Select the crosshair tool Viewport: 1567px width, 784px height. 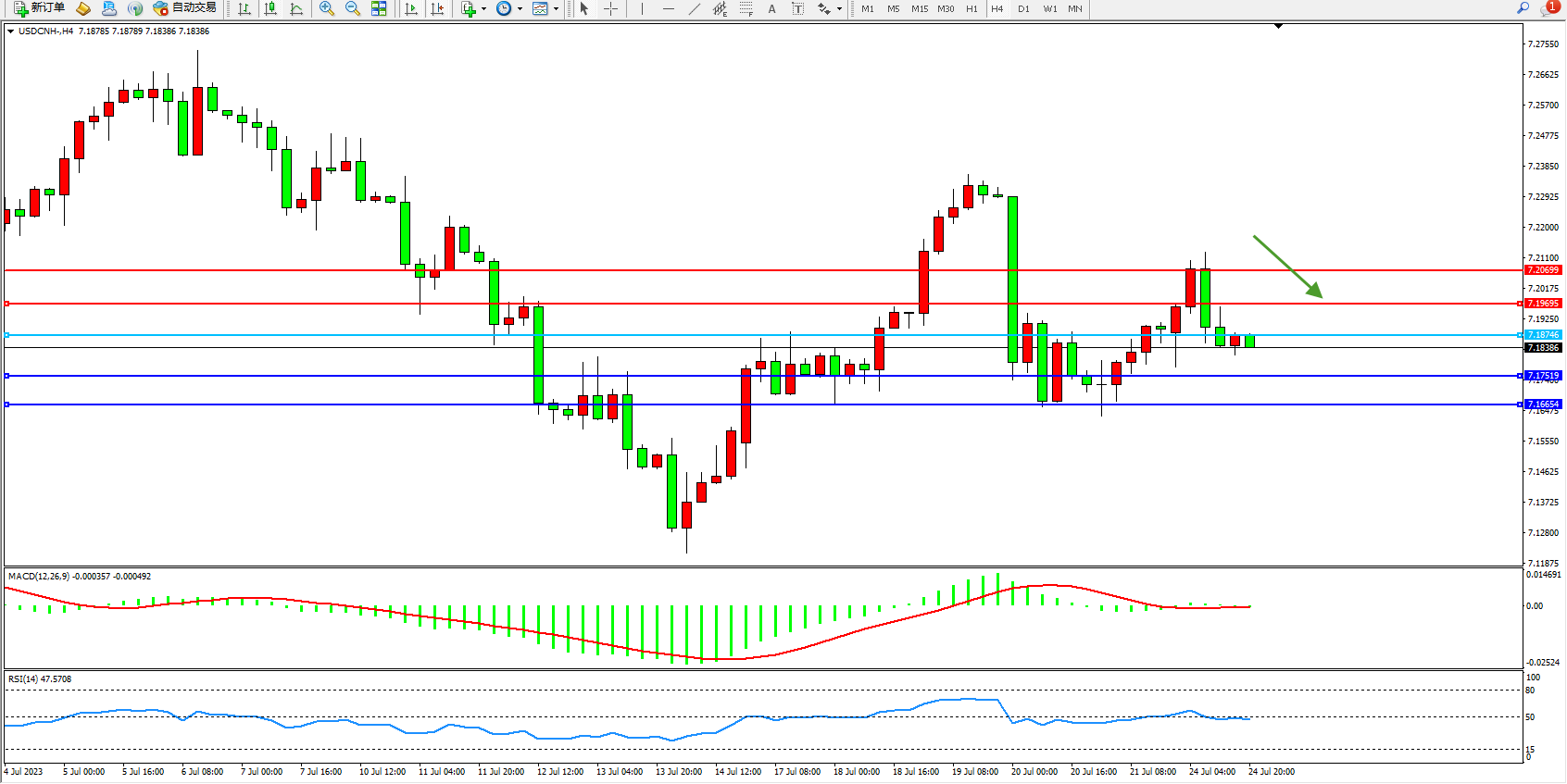[611, 8]
